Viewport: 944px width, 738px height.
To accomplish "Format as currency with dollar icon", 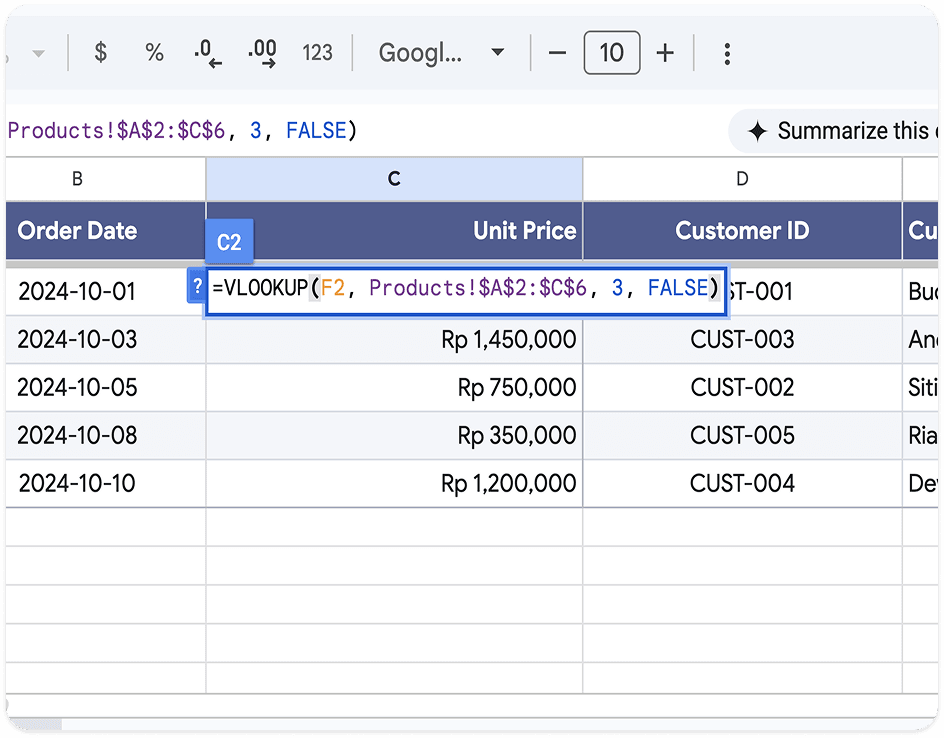I will pyautogui.click(x=101, y=53).
